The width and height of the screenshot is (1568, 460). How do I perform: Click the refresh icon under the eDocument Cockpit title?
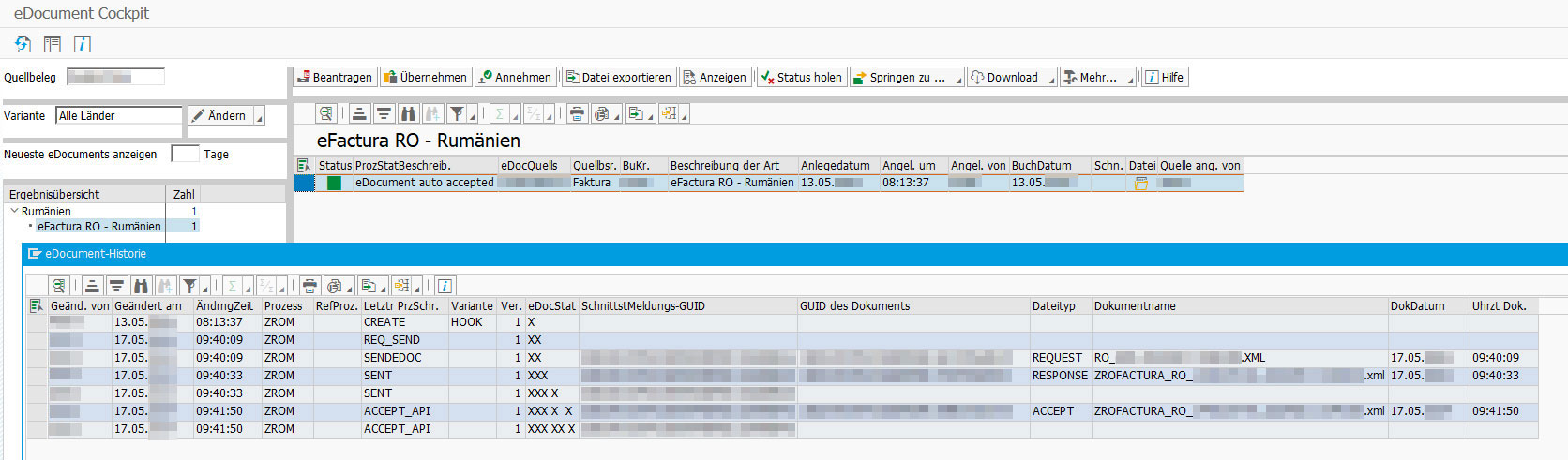23,44
